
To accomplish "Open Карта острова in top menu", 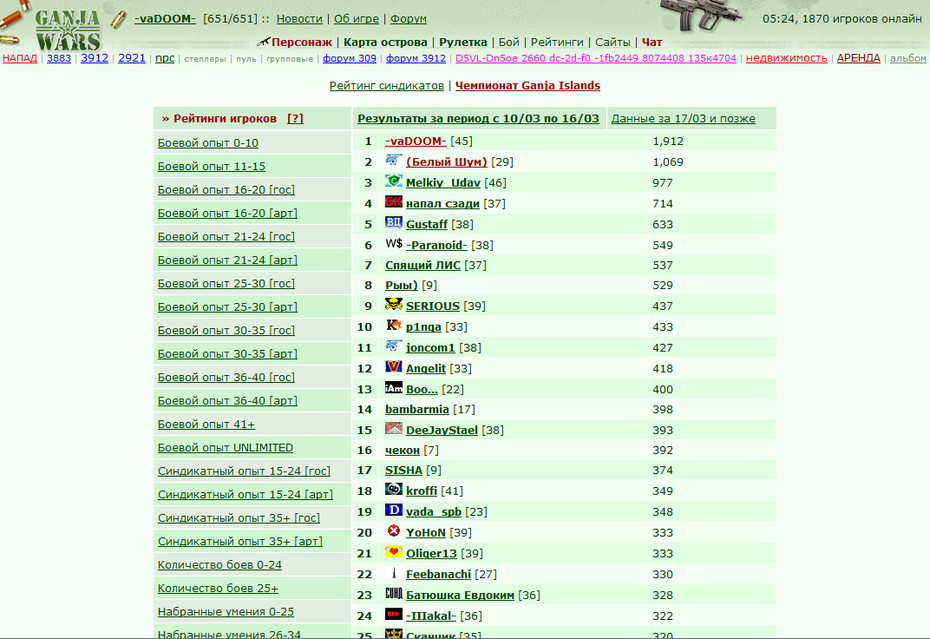I will tap(385, 42).
